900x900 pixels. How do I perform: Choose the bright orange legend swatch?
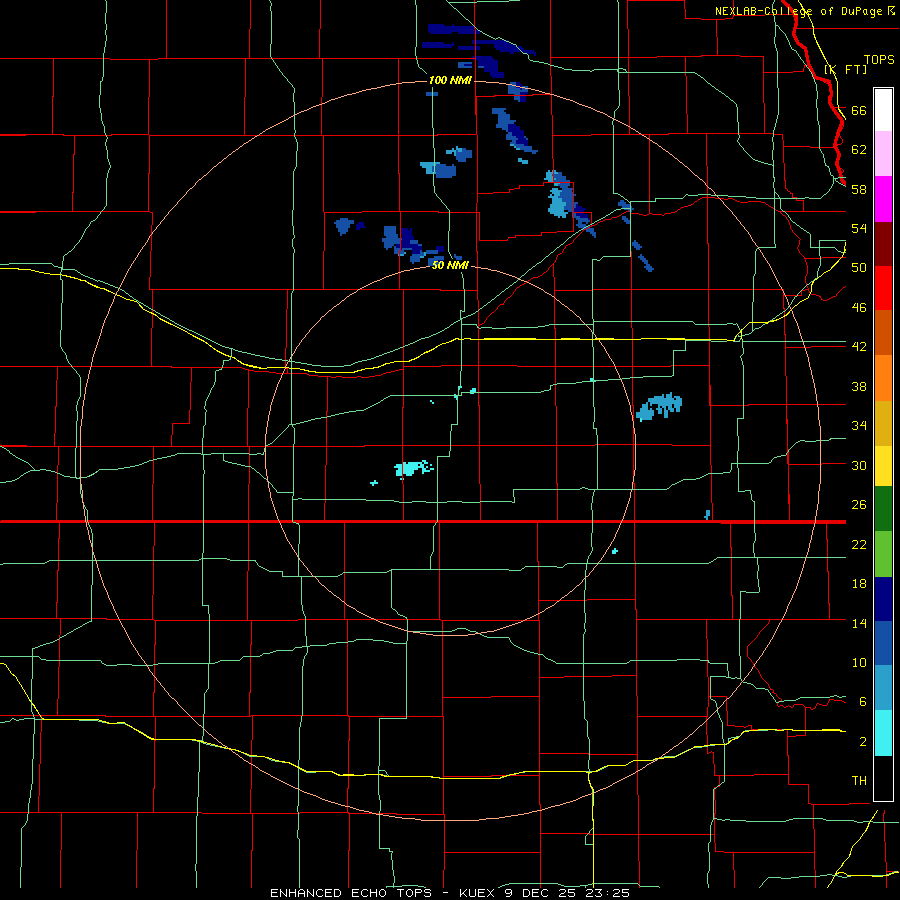(x=883, y=378)
